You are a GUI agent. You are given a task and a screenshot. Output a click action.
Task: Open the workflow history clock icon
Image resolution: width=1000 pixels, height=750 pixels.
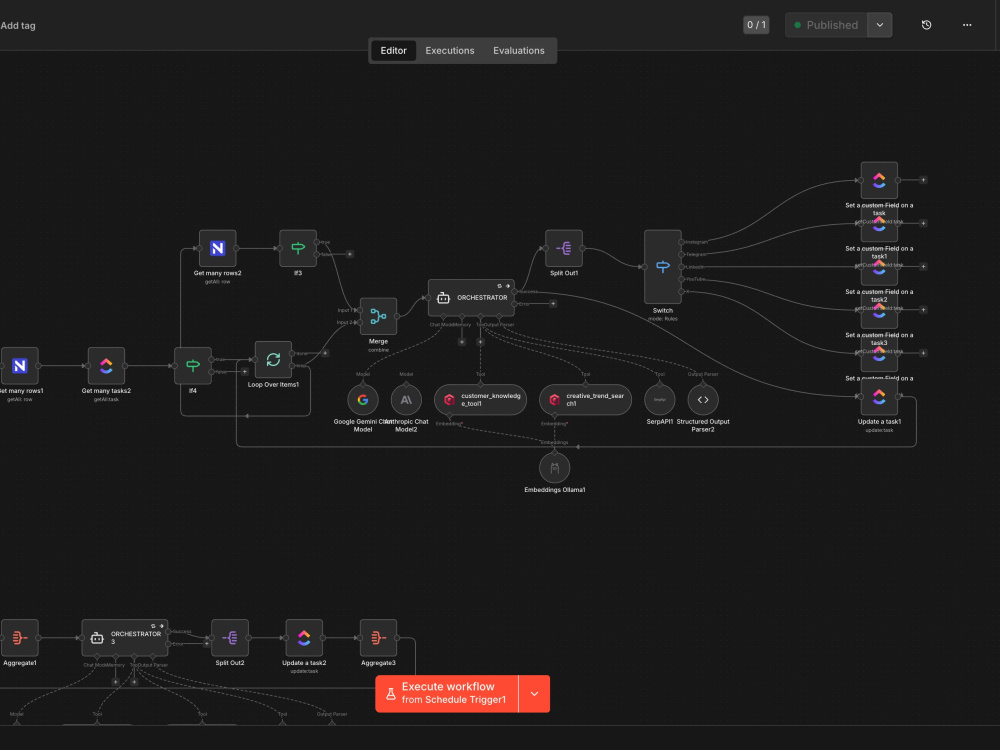point(927,25)
